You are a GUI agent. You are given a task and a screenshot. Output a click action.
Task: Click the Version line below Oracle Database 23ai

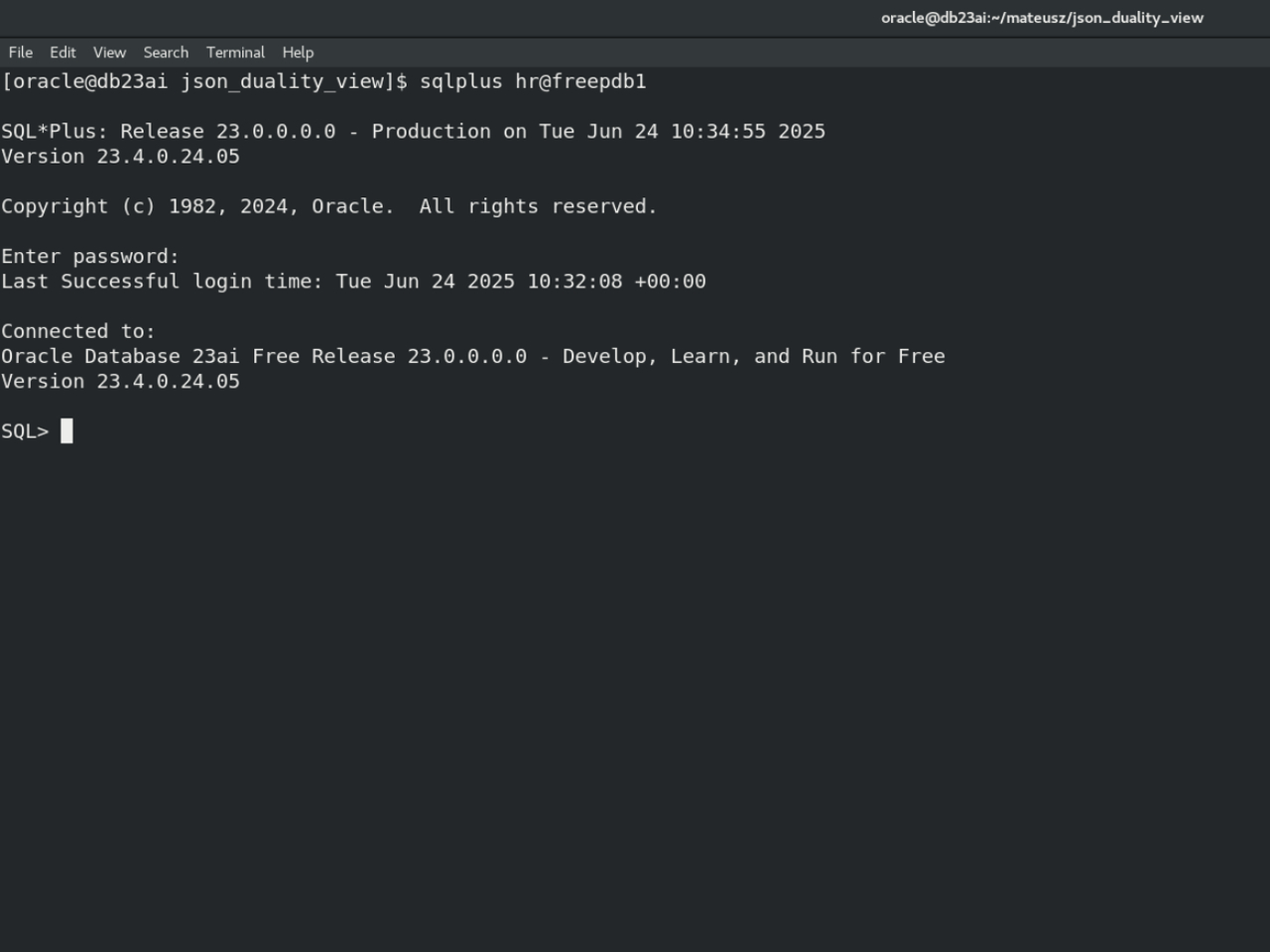point(120,382)
